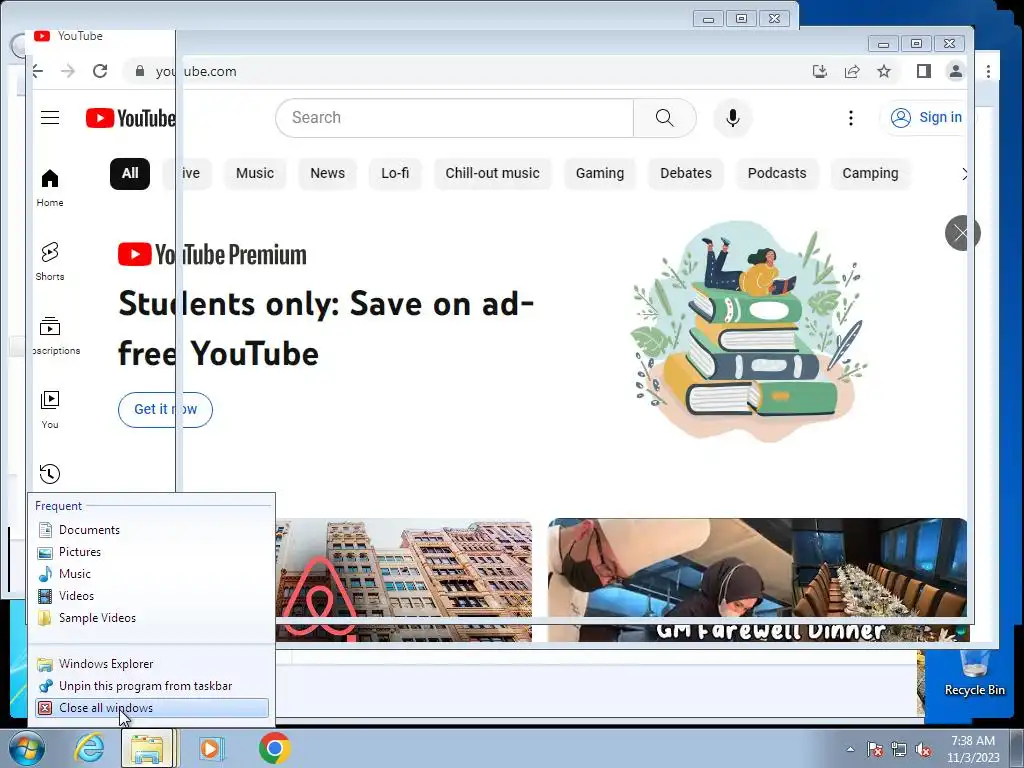
Task: Select the Gaming filter chip
Action: [600, 174]
